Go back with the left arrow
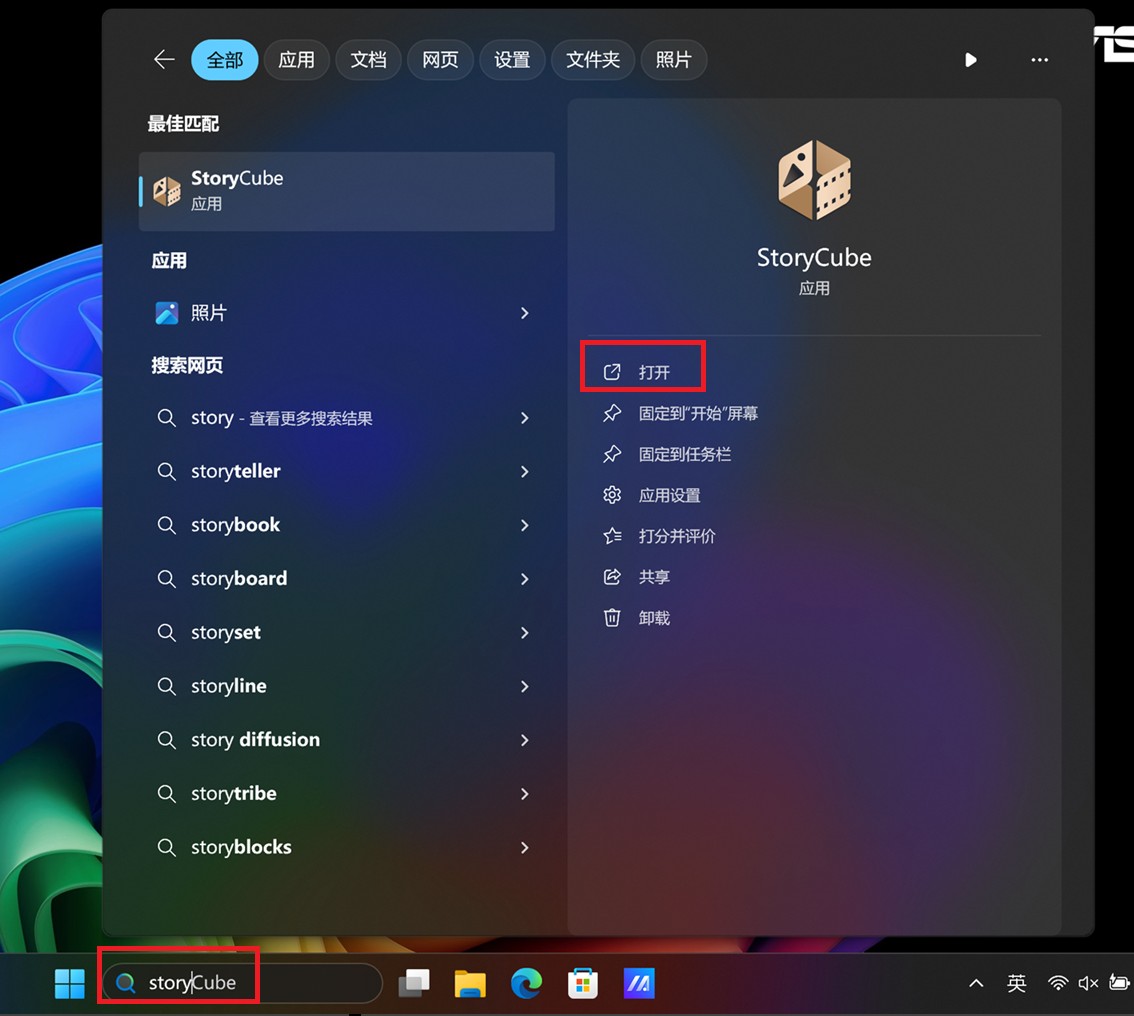 164,59
